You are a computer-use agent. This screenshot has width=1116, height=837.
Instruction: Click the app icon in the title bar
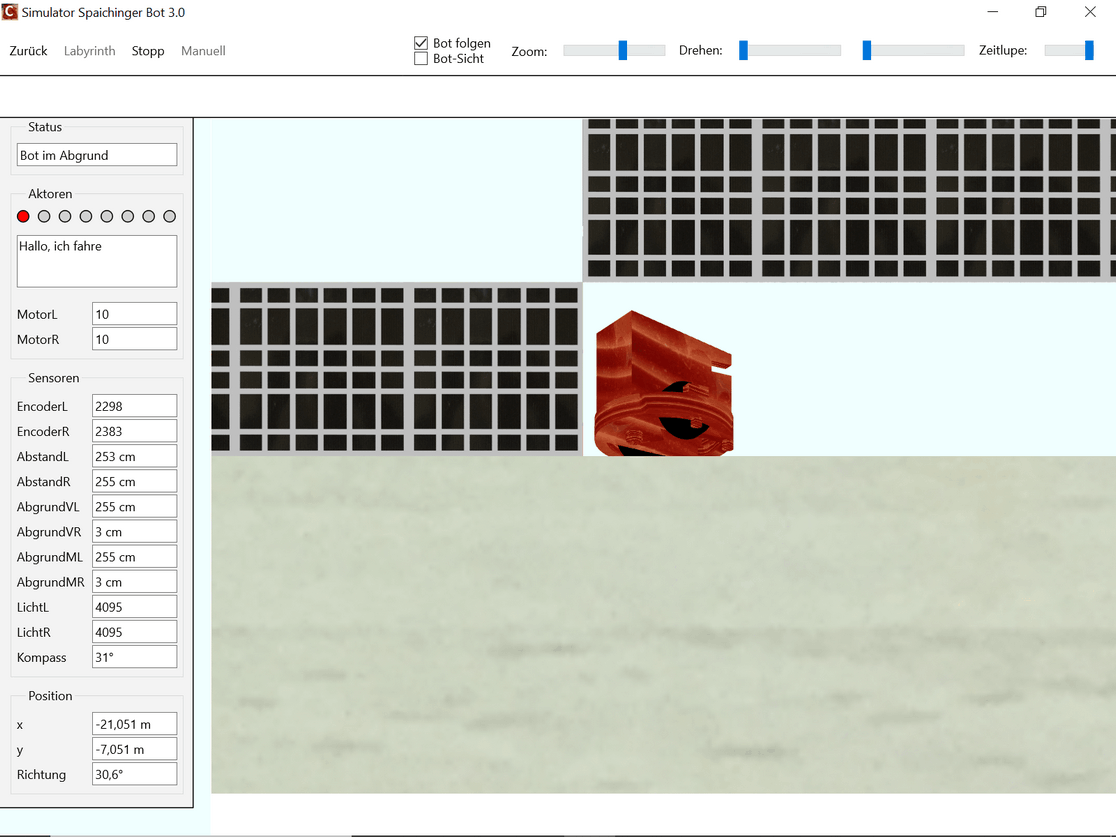point(11,13)
